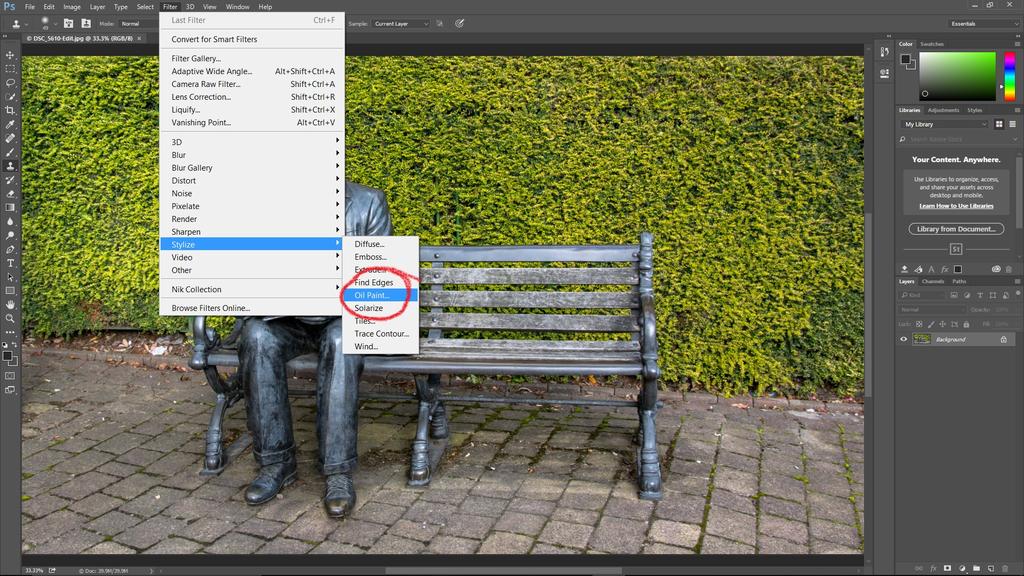Choose the Crop tool
This screenshot has width=1024, height=576.
[x=10, y=110]
